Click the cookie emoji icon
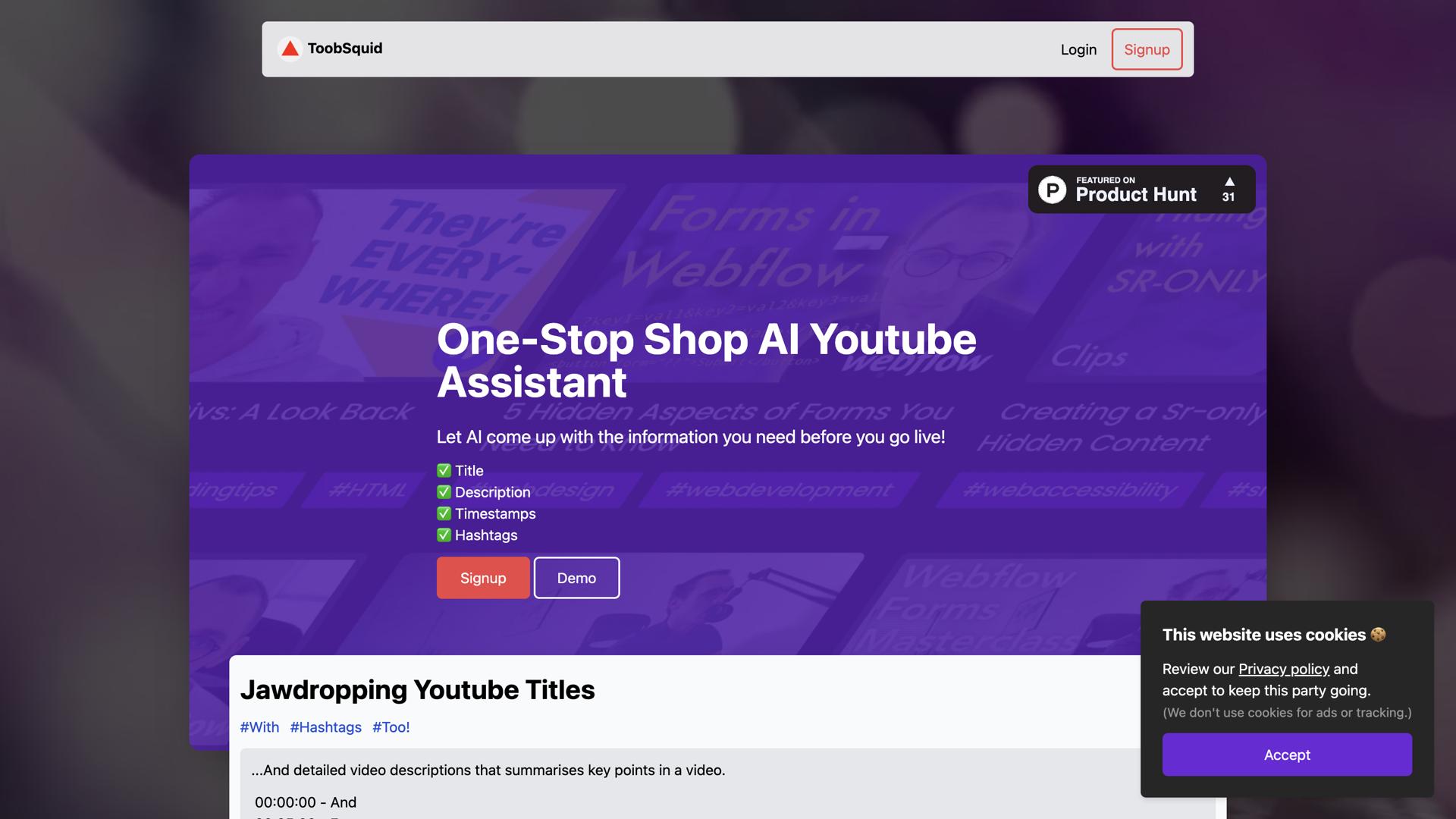Viewport: 1456px width, 819px height. pyautogui.click(x=1378, y=635)
